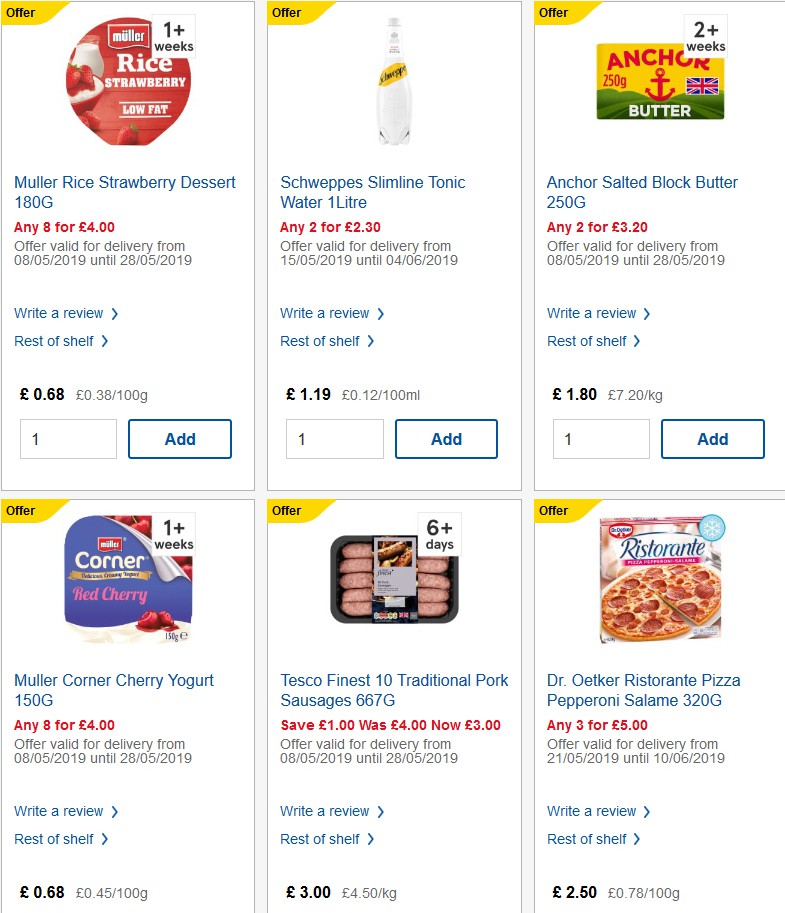The height and width of the screenshot is (913, 785).
Task: Write a review for Anchor butter
Action: [x=592, y=313]
